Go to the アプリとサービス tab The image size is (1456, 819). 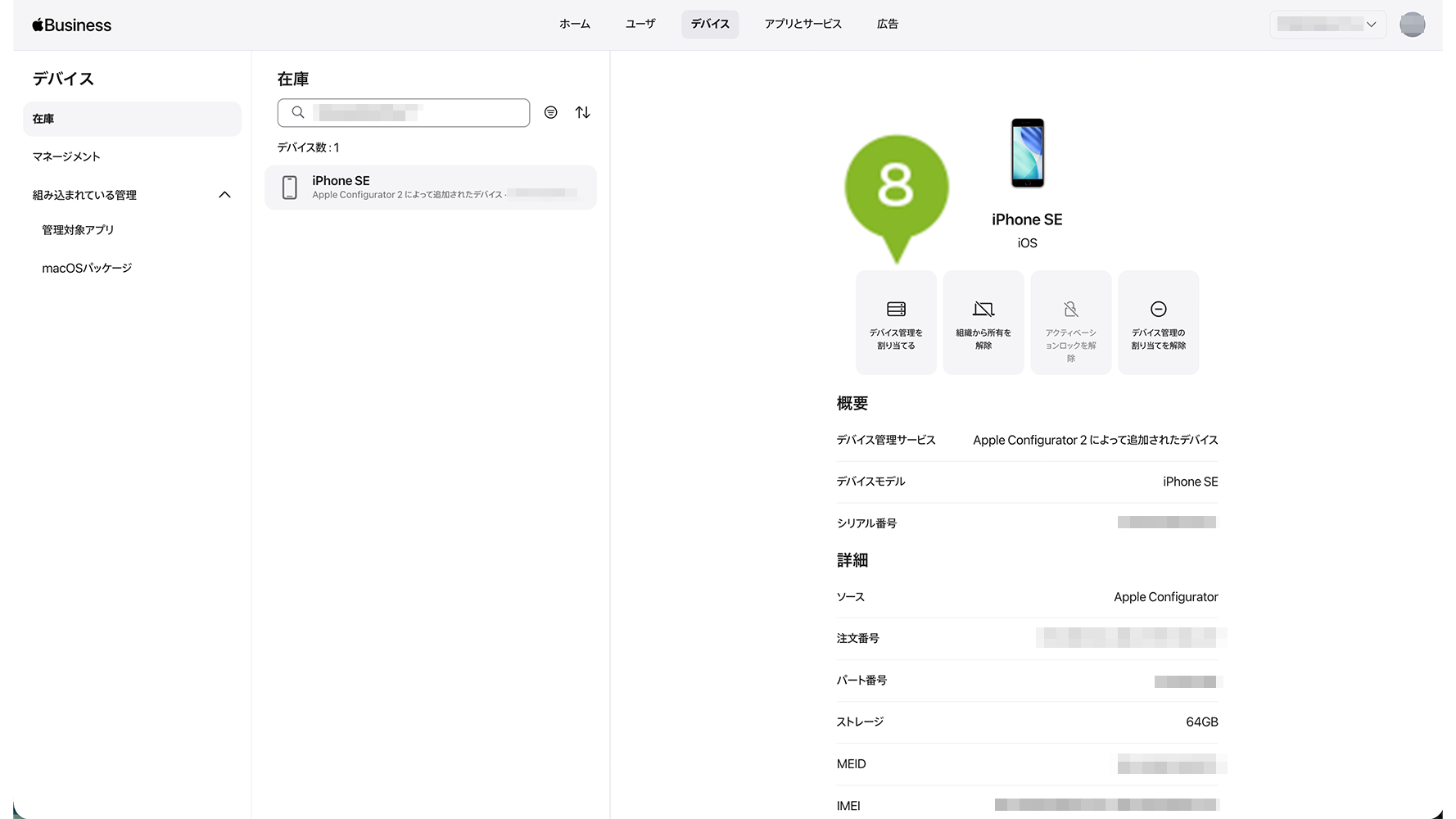803,25
